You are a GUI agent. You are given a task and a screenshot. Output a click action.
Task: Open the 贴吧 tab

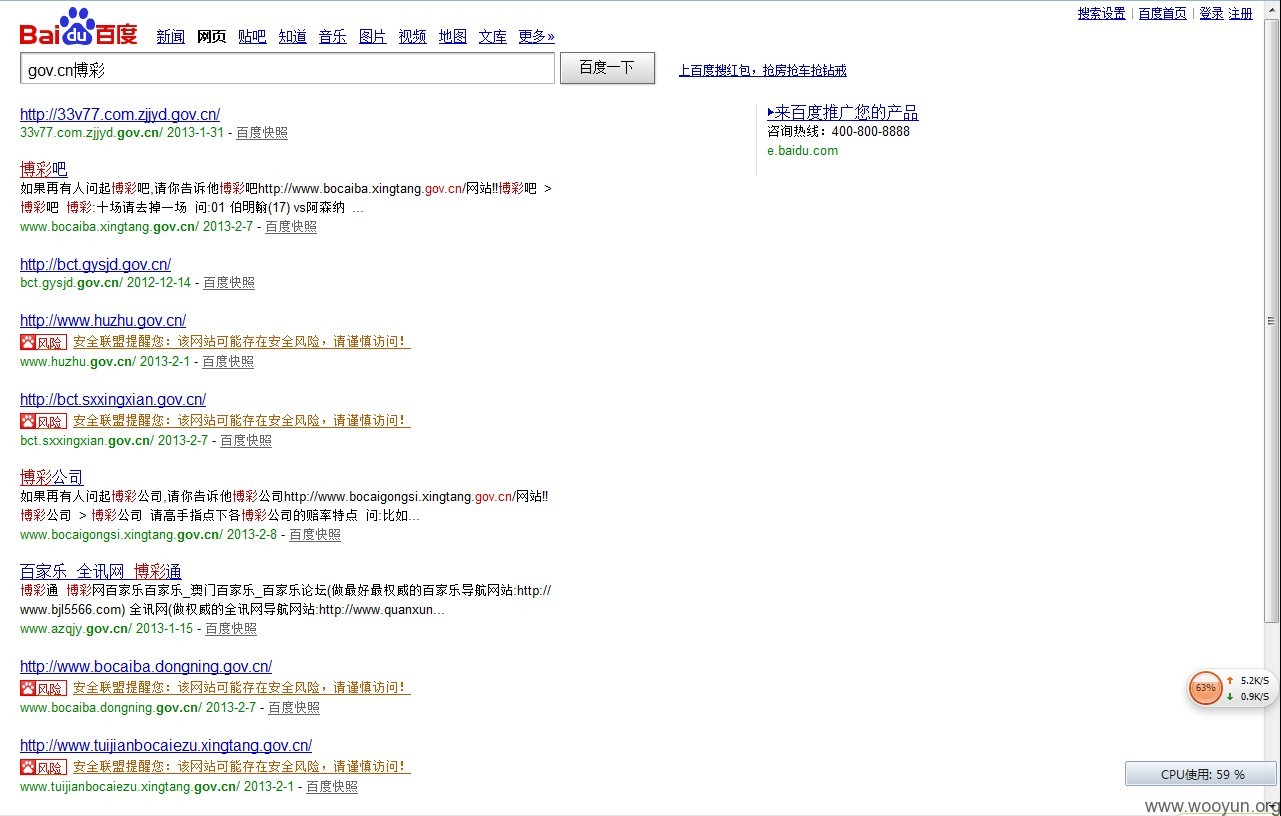tap(252, 37)
